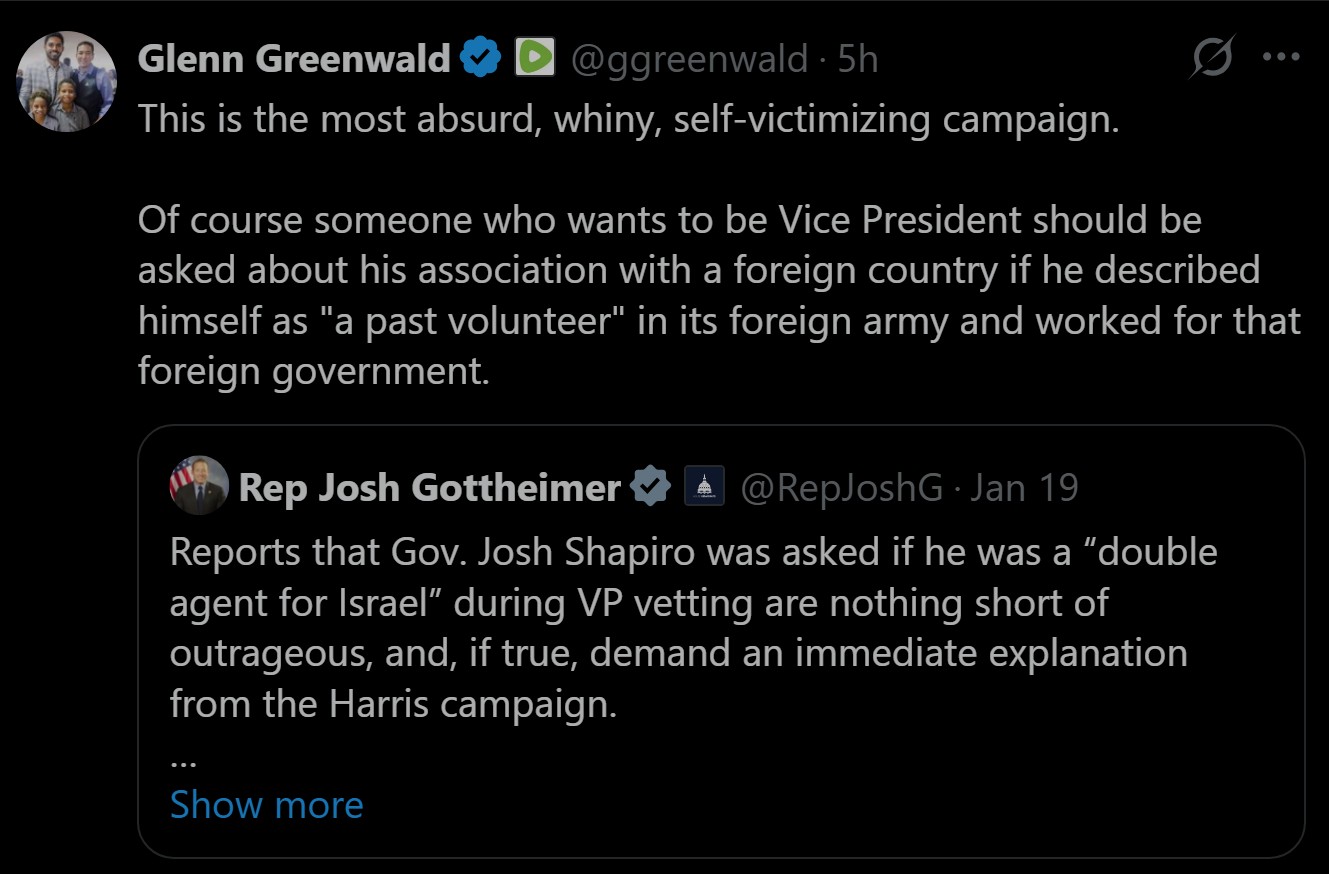Click Glenn Greenwald's blue verified badge

coord(480,59)
